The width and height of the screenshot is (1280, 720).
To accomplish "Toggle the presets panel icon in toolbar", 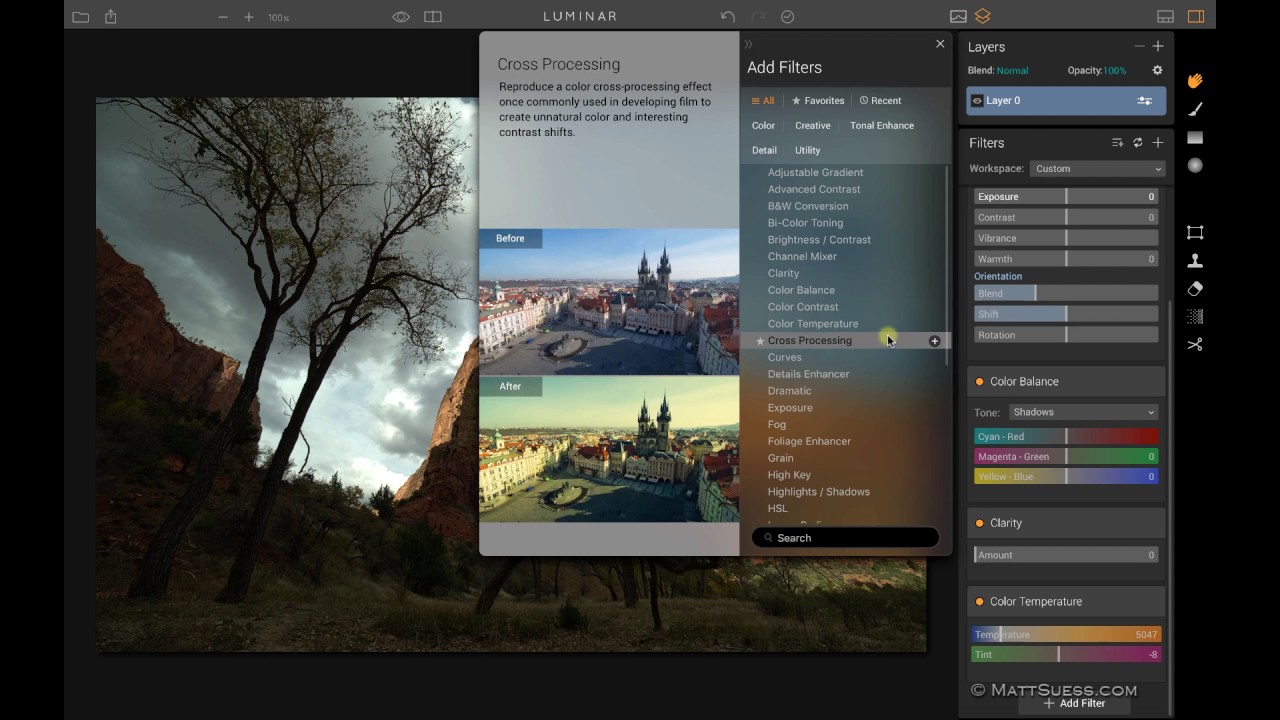I will [1165, 17].
